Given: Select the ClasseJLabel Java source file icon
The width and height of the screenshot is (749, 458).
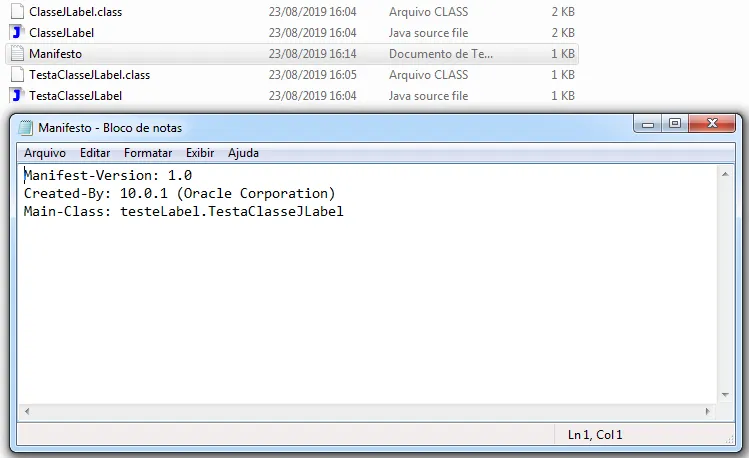Looking at the screenshot, I should tap(17, 32).
